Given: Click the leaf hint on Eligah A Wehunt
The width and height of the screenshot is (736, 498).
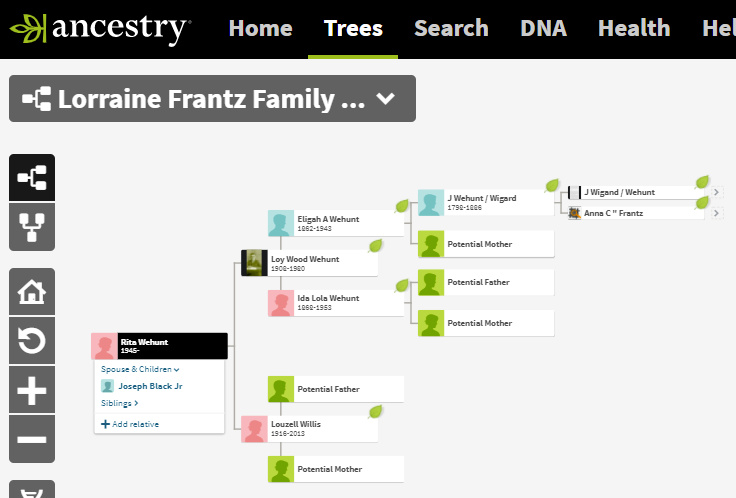Looking at the screenshot, I should pos(402,205).
